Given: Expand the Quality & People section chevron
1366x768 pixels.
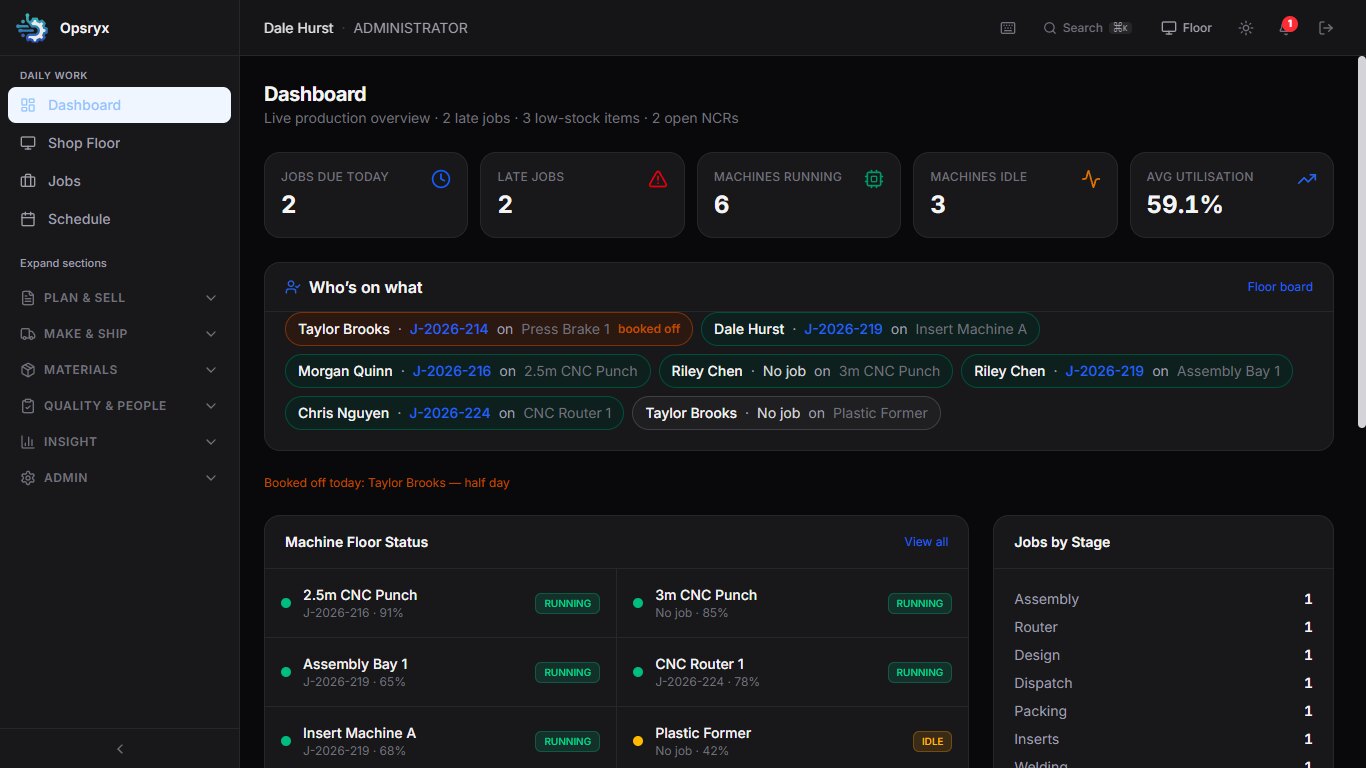Looking at the screenshot, I should click(x=211, y=406).
